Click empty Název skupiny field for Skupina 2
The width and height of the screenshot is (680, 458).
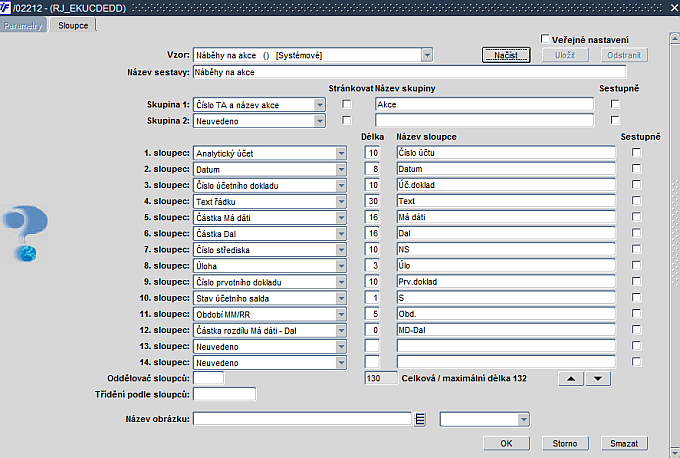(x=484, y=121)
